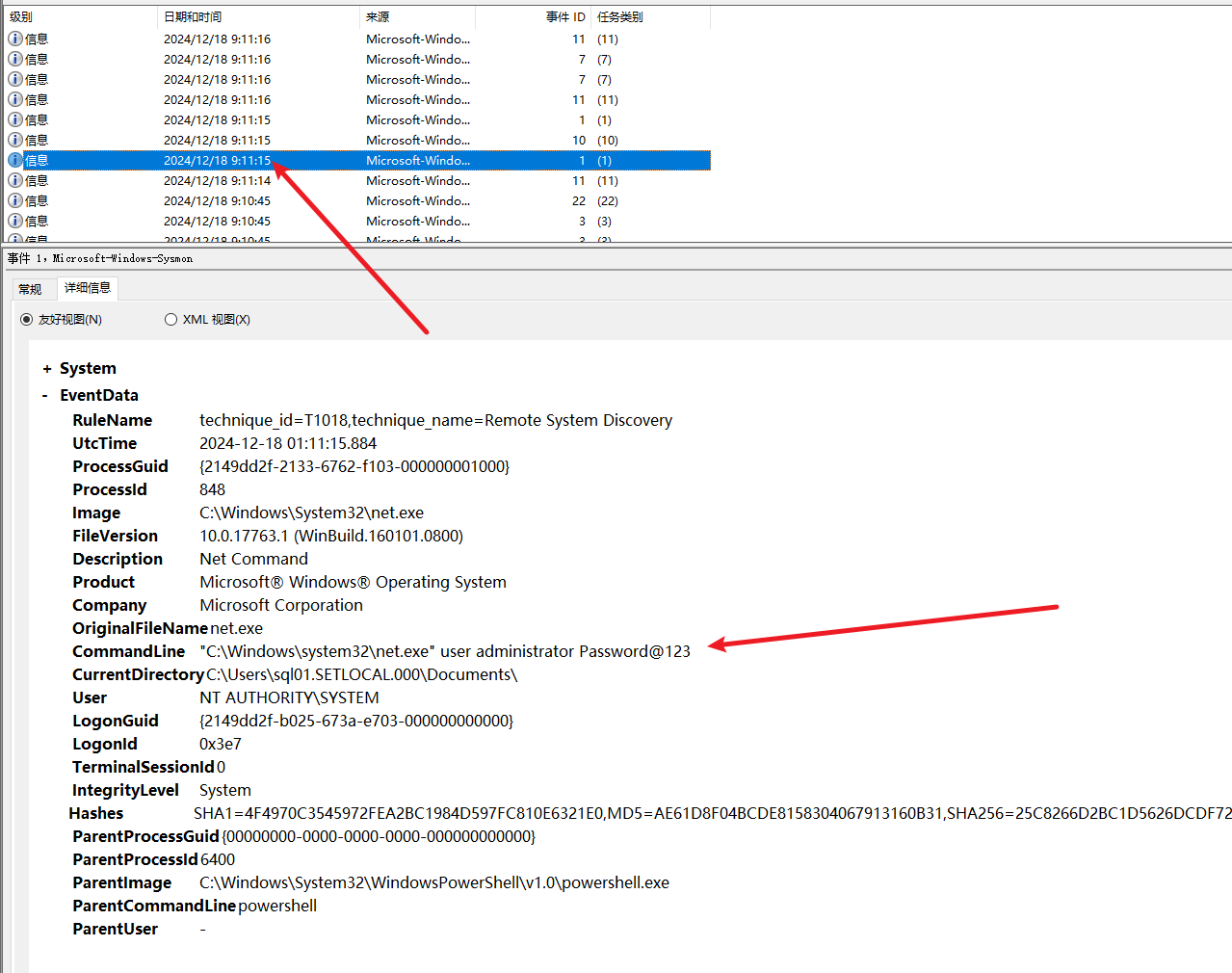Select the event with task category (10)
1232x973 pixels.
click(x=358, y=140)
